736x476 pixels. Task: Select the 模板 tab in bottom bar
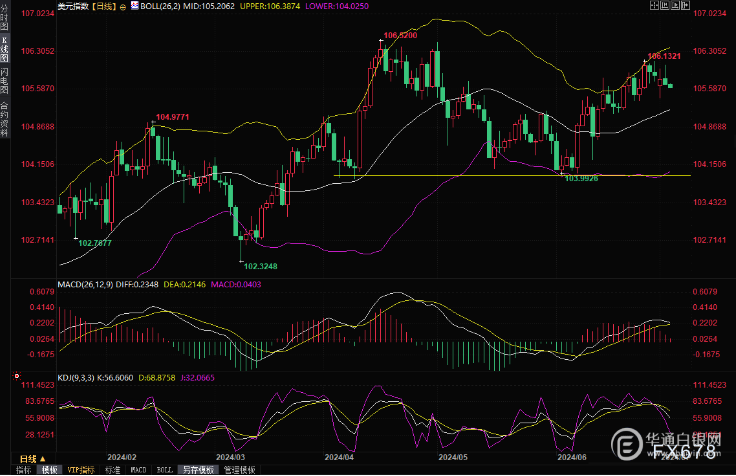pyautogui.click(x=50, y=469)
